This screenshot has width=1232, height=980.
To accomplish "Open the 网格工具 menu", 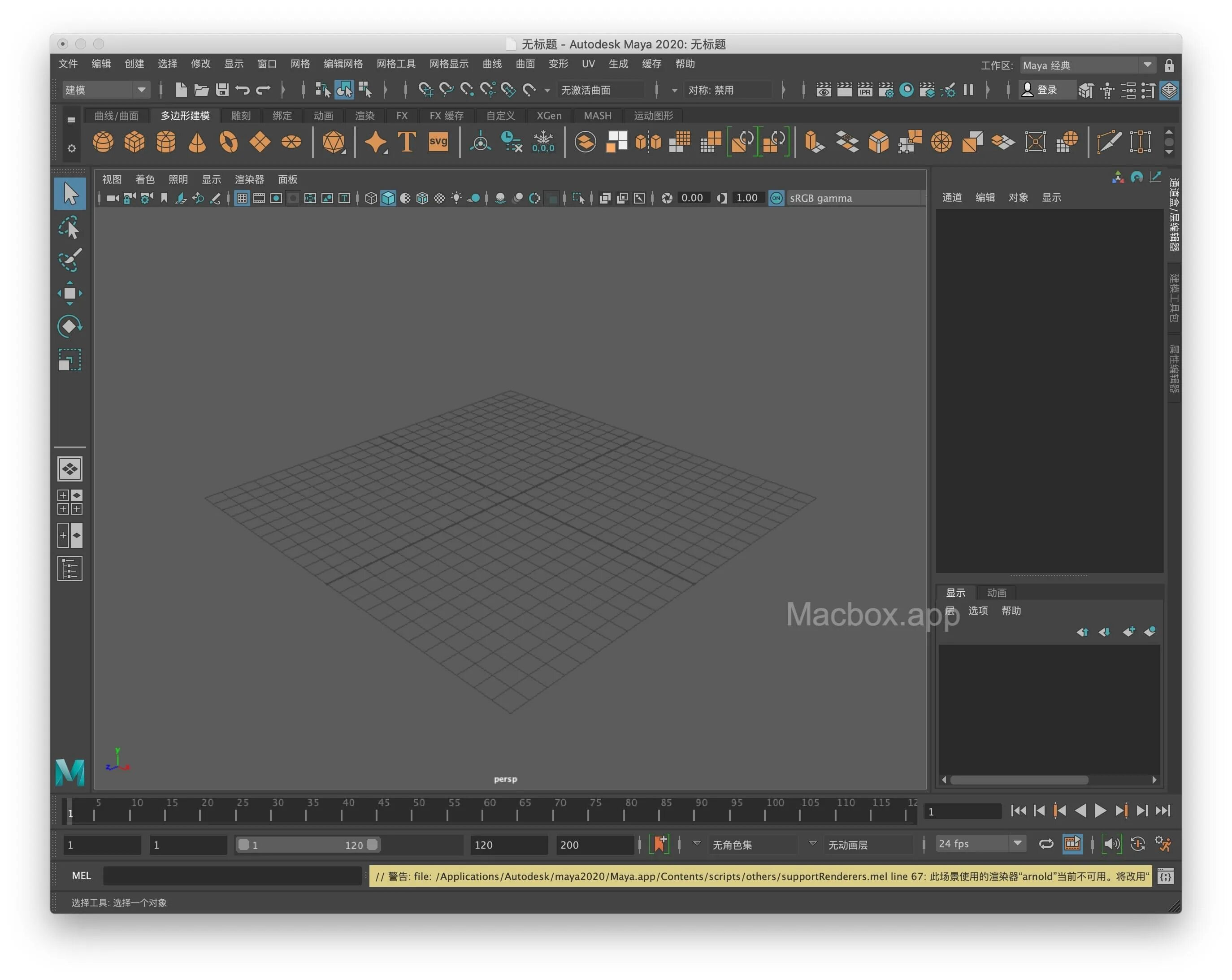I will point(395,64).
